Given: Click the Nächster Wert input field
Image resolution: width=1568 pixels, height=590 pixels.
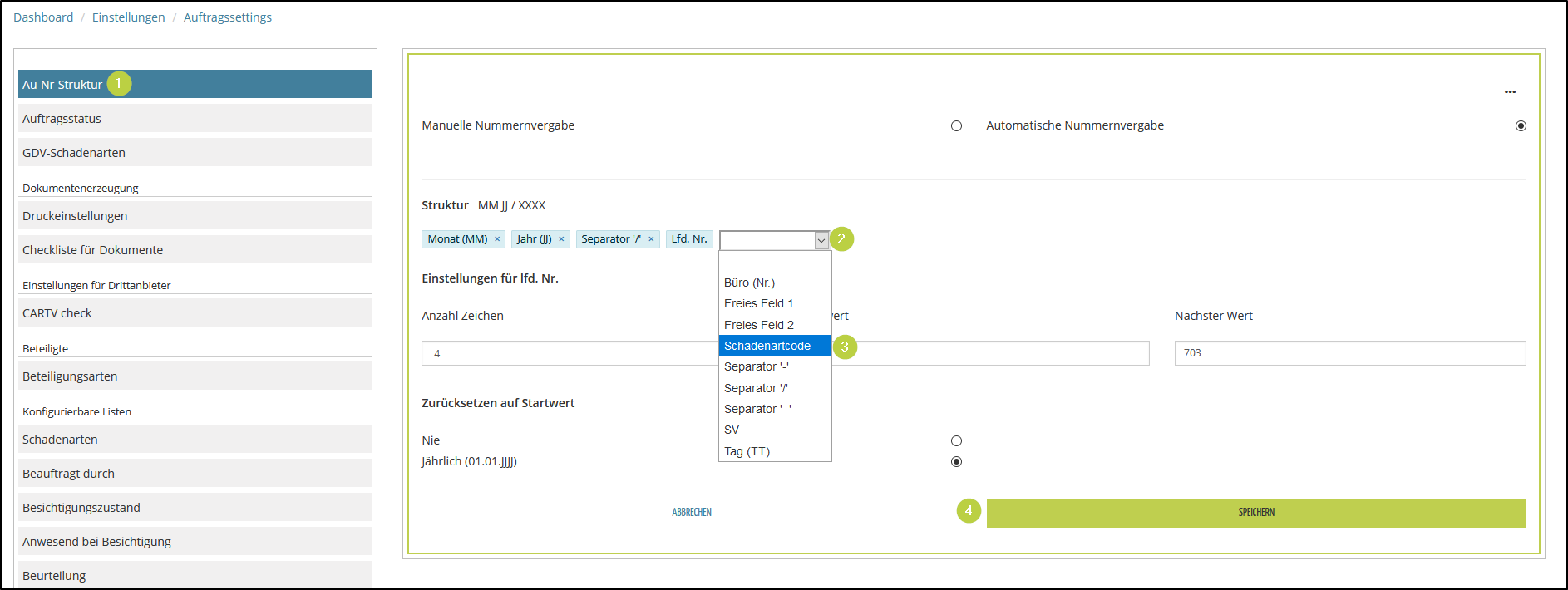Looking at the screenshot, I should (x=1349, y=353).
